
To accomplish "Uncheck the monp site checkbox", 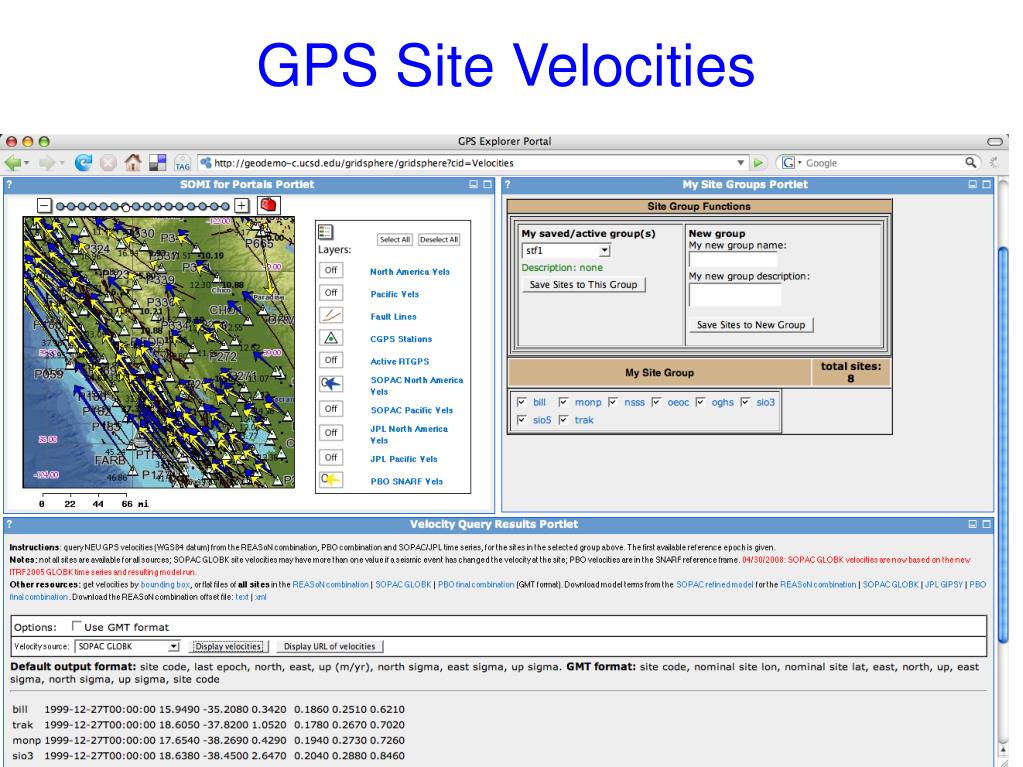I will pos(563,402).
